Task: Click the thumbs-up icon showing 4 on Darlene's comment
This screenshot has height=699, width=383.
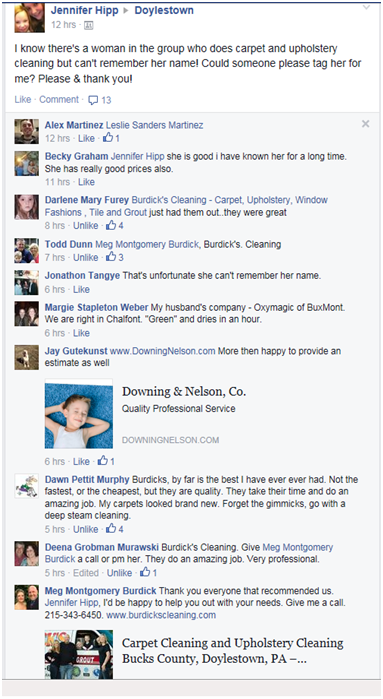Action: coord(111,226)
